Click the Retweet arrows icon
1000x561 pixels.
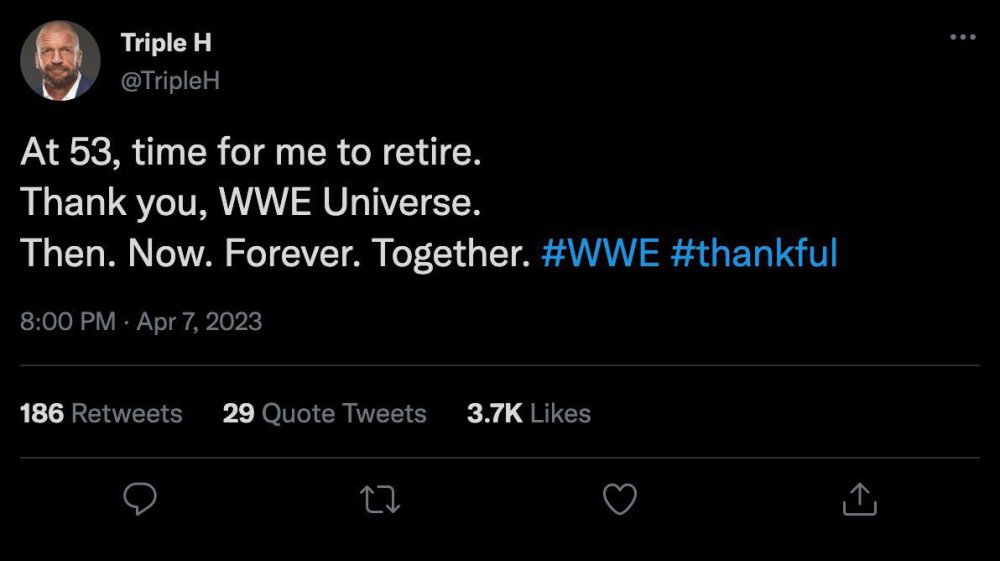(x=381, y=499)
